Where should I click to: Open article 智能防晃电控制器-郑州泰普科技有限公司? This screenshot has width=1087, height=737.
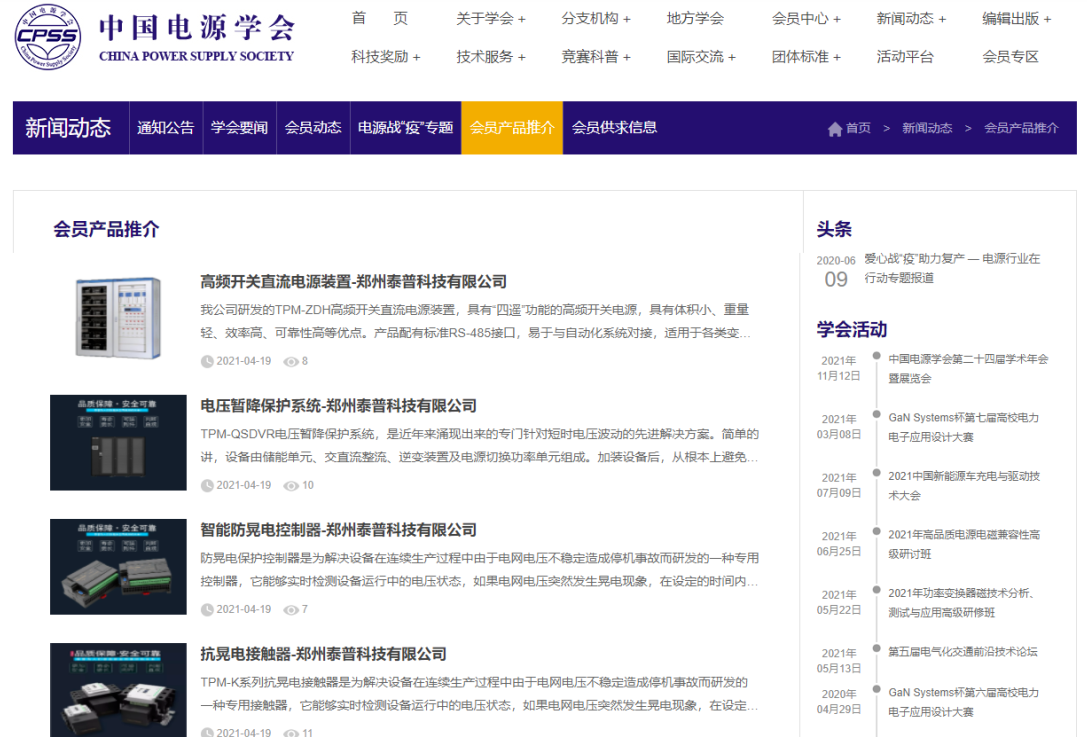[338, 530]
